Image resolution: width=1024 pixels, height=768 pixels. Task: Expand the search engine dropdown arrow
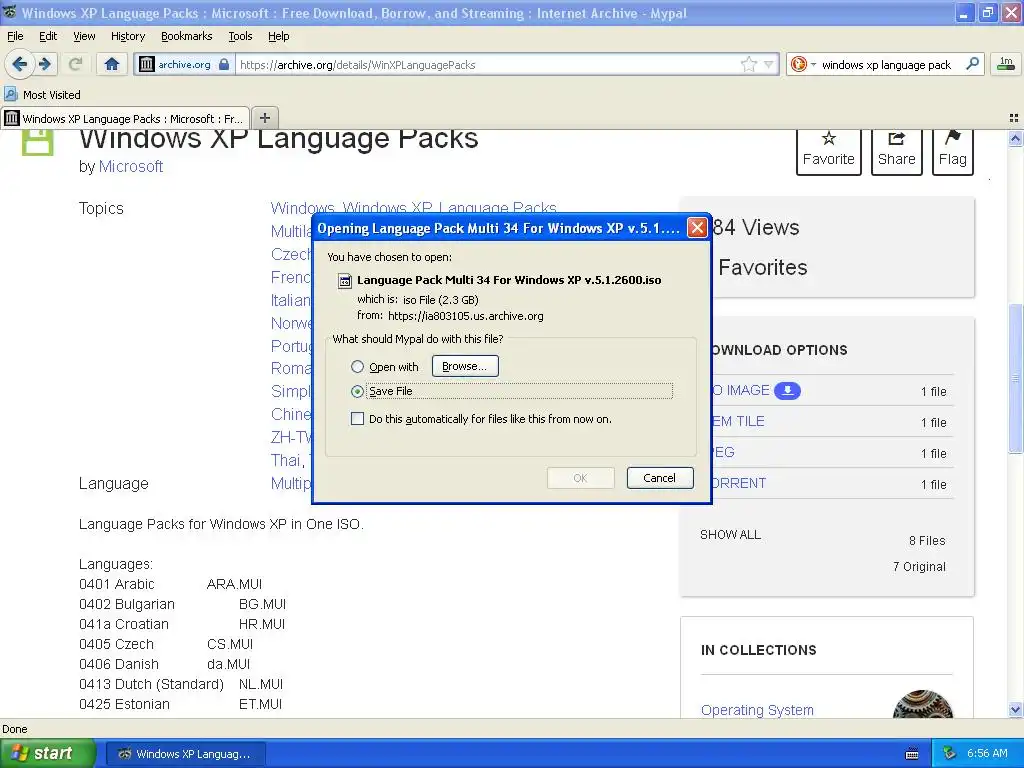click(813, 64)
